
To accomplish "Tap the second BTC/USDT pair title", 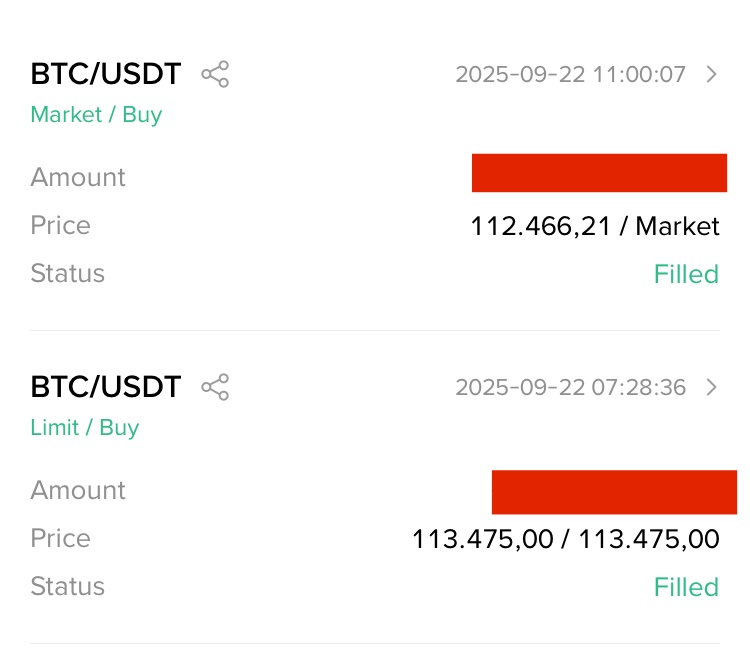I will click(x=106, y=387).
